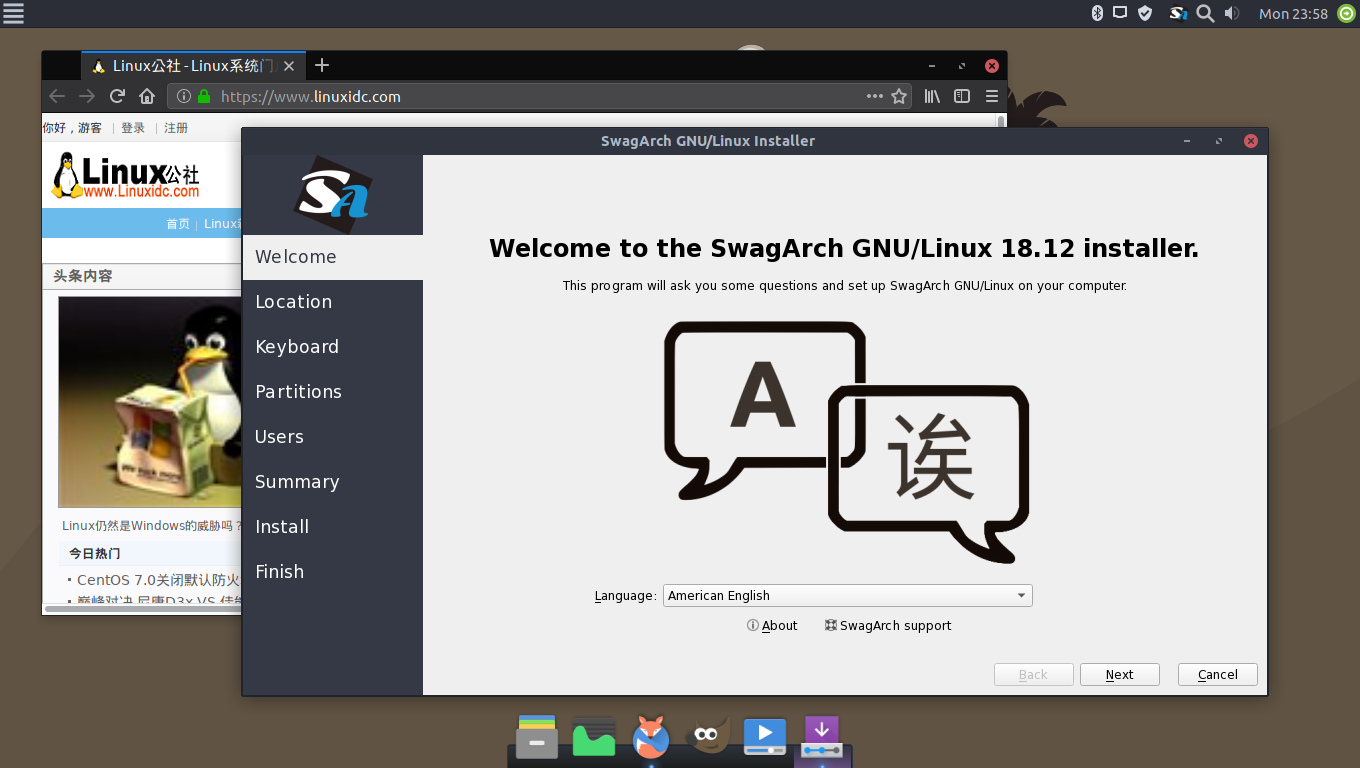1360x768 pixels.
Task: Click the Cancel button
Action: 1217,675
